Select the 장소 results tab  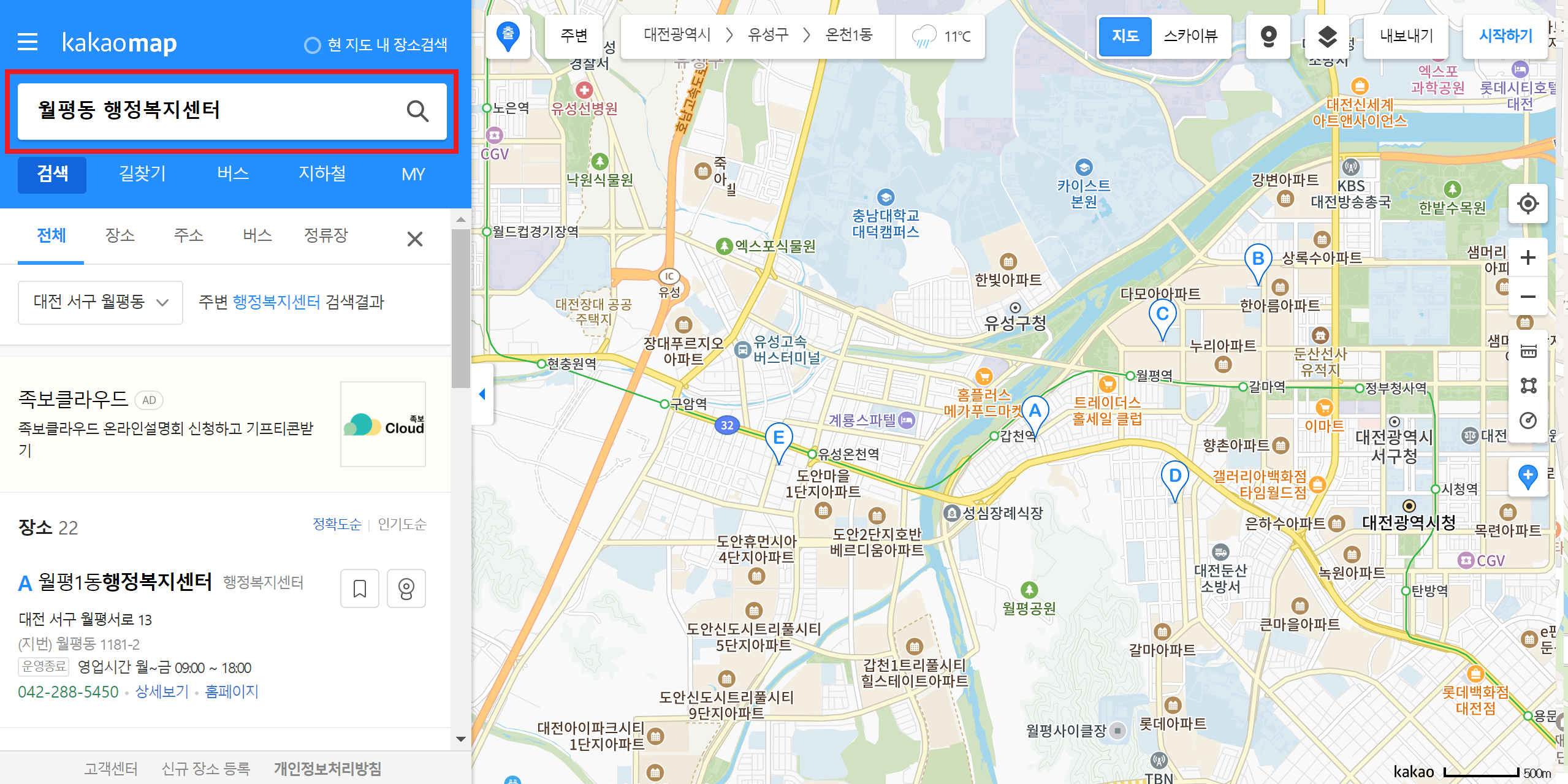point(120,235)
